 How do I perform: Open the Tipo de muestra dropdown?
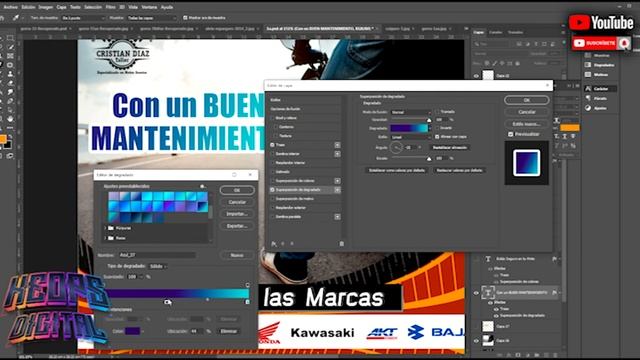pyautogui.click(x=83, y=18)
